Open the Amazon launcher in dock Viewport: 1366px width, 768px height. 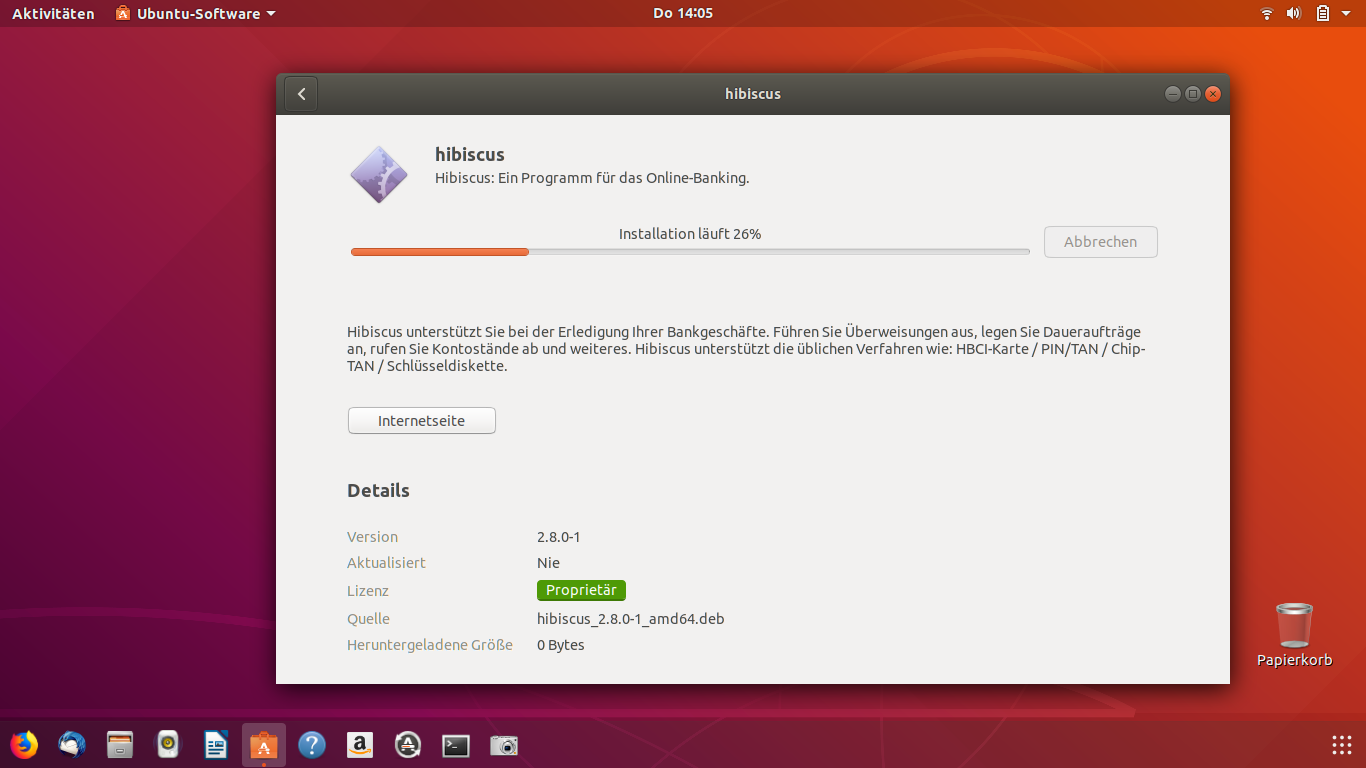pyautogui.click(x=360, y=745)
